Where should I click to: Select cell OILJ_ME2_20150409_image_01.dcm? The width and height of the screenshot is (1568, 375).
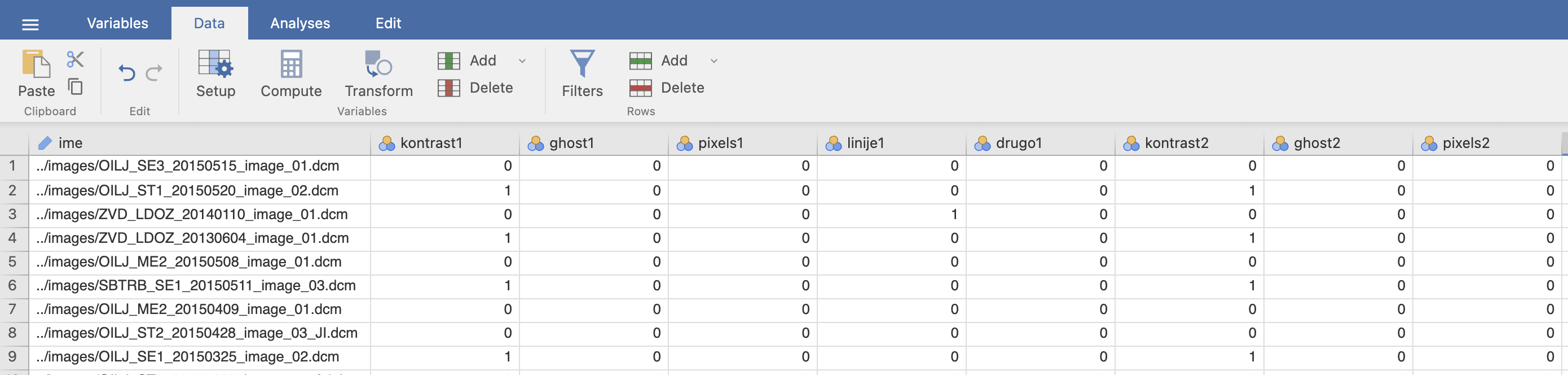point(200,309)
